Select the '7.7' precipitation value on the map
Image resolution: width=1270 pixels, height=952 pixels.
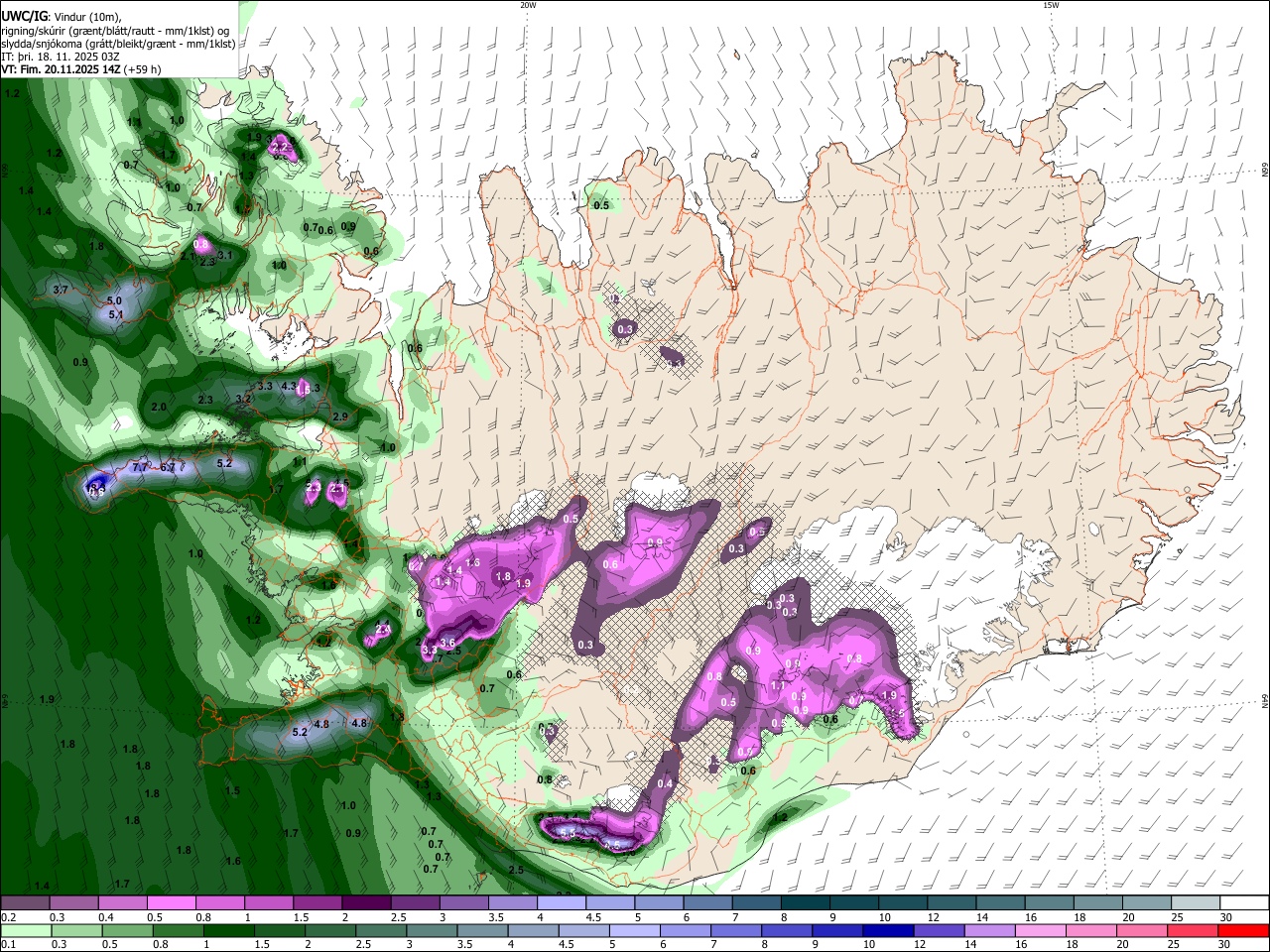(140, 467)
